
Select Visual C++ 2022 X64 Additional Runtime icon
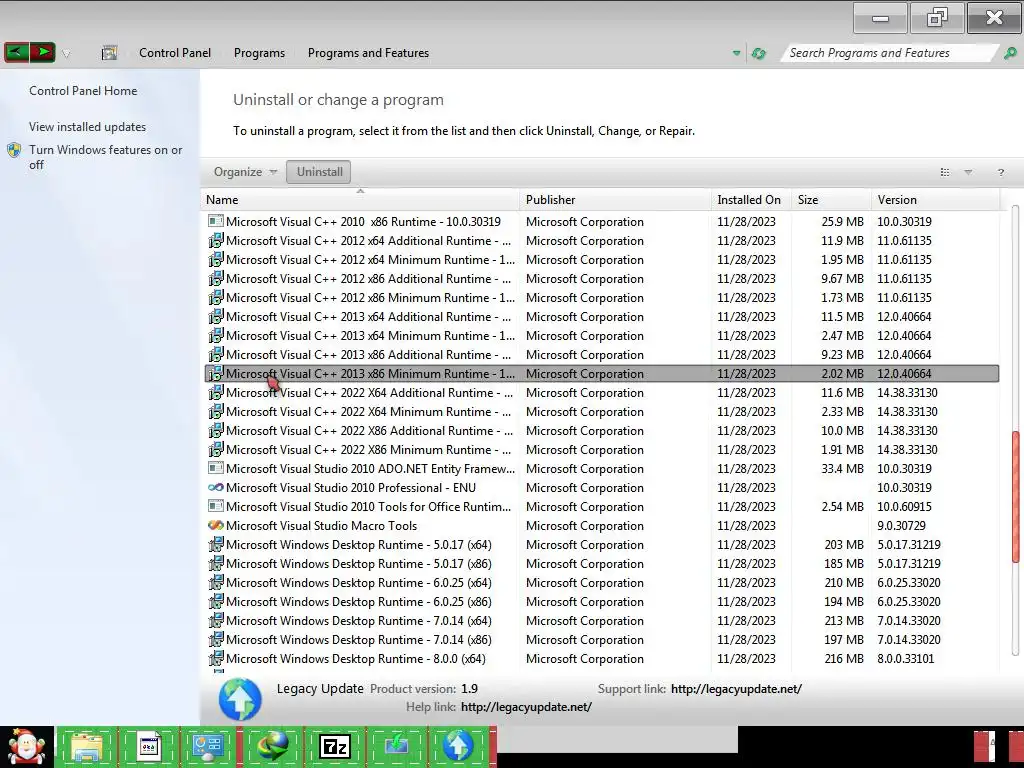(216, 392)
